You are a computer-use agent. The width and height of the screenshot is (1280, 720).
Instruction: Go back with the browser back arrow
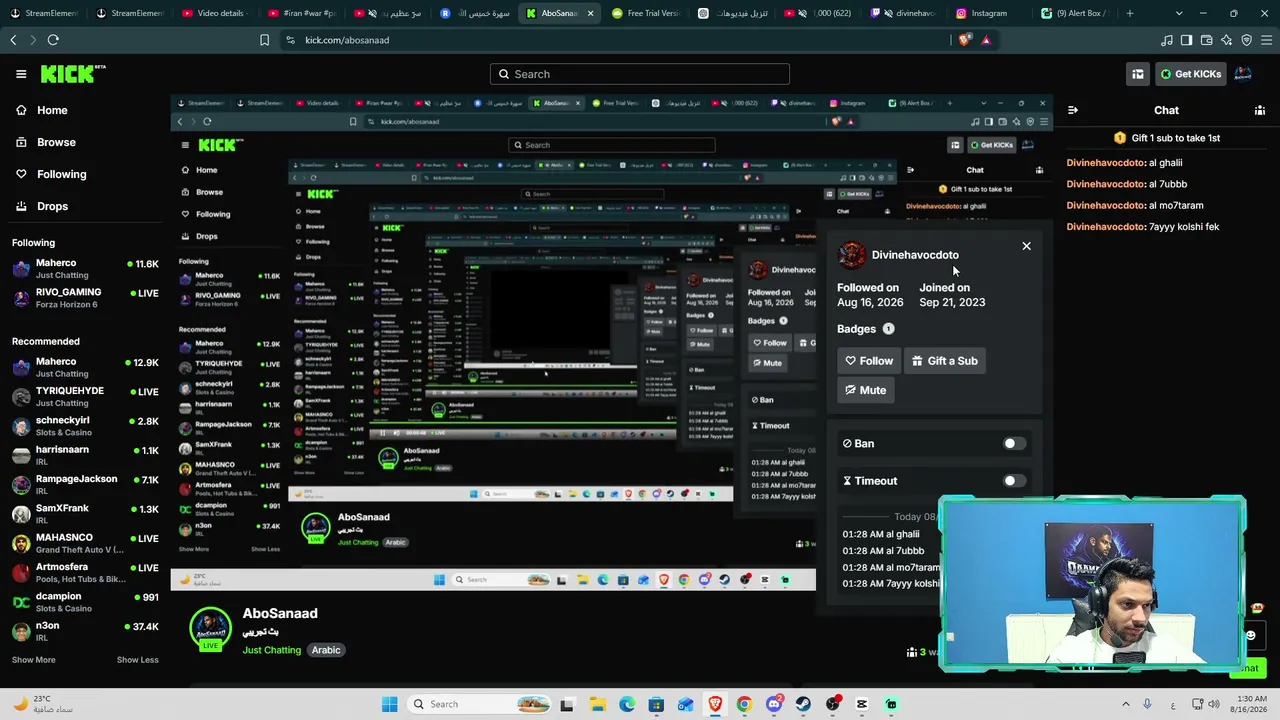pos(13,40)
